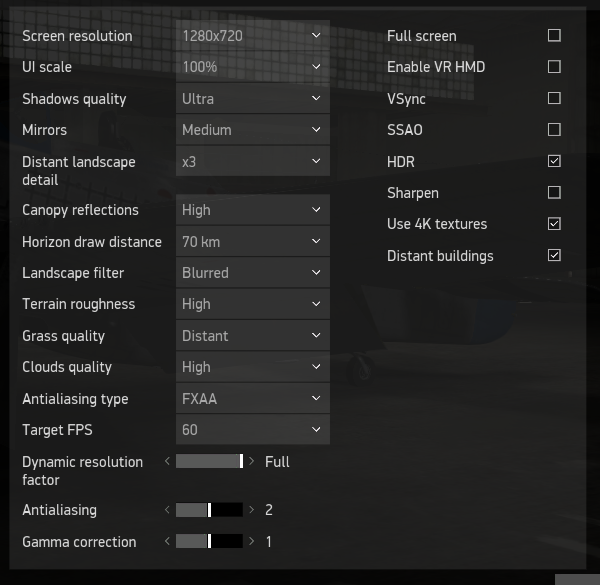
Task: Click the left arrow of Antialiasing slider
Action: (167, 510)
